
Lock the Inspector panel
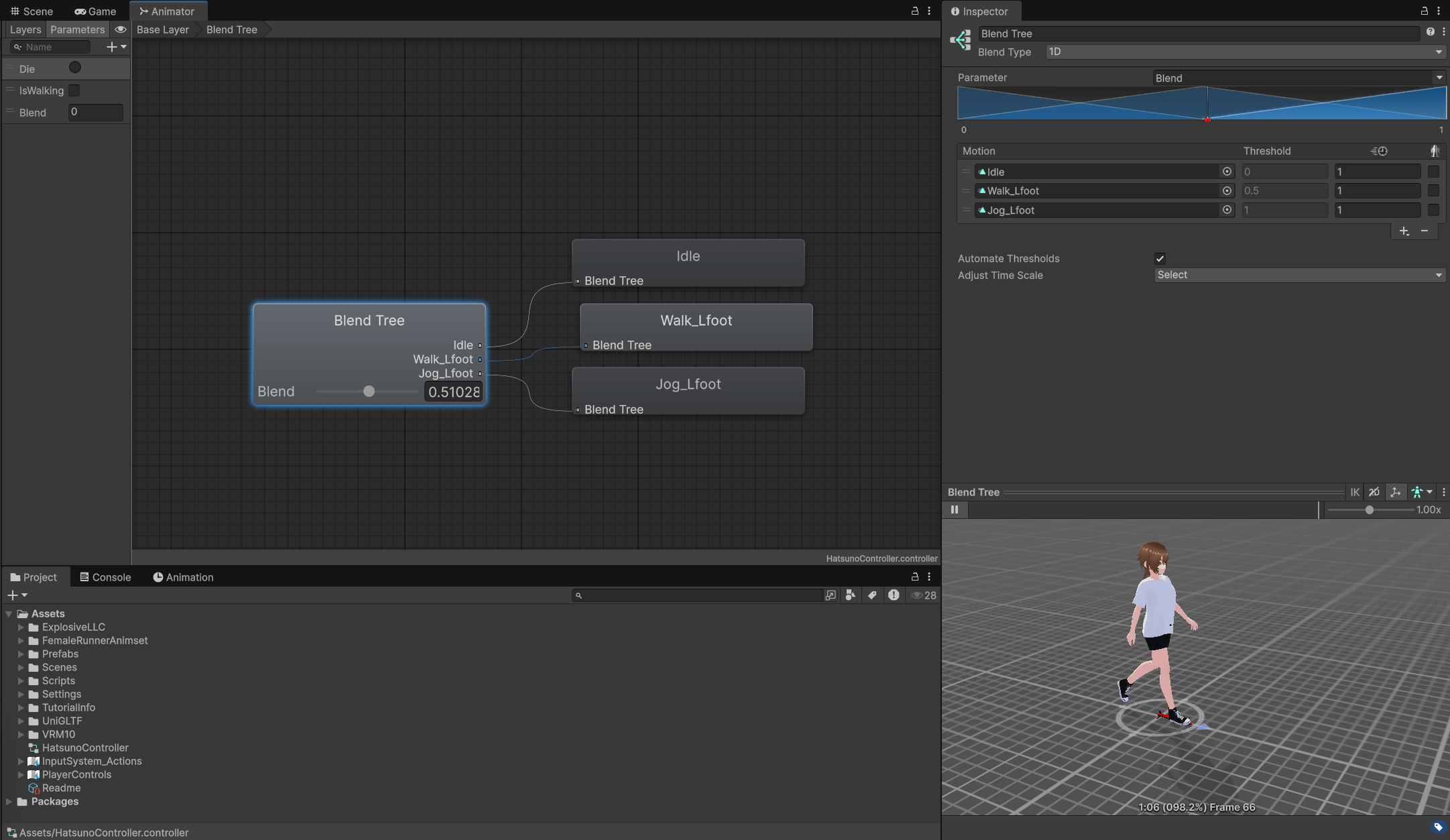[x=1425, y=11]
